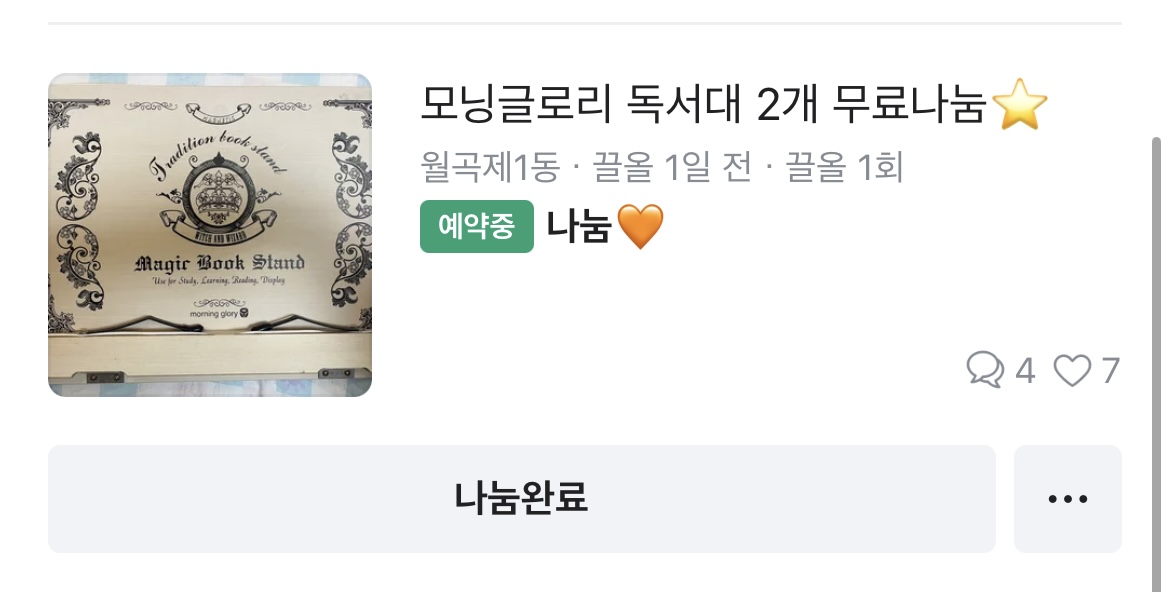Click the morning glory logo in photo

tap(218, 314)
